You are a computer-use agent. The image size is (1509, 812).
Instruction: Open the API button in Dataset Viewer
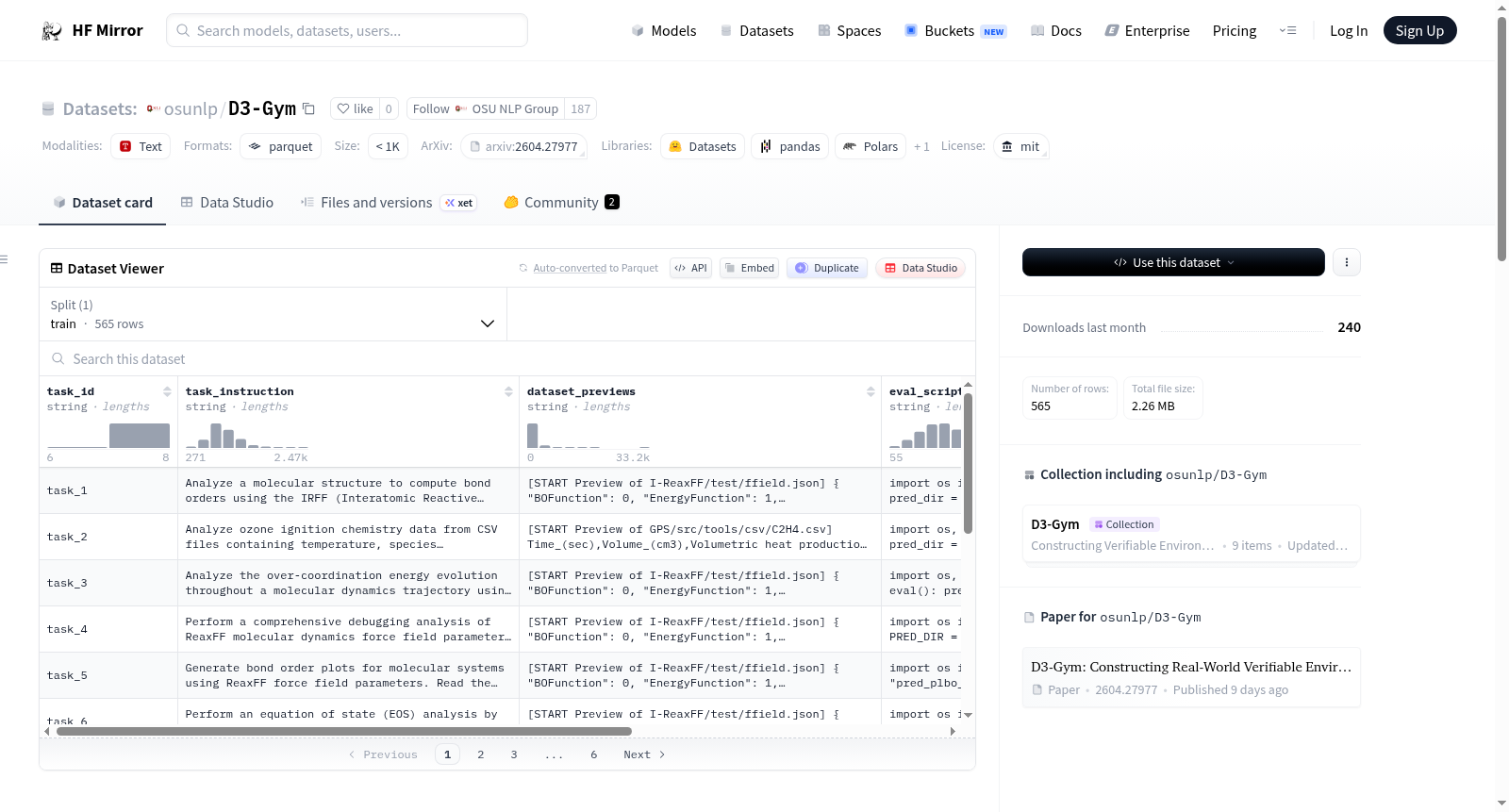690,268
